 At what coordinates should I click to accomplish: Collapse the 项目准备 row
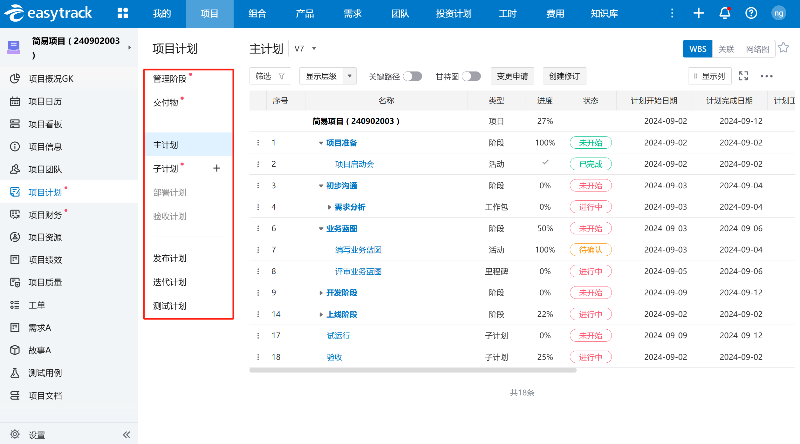[321, 143]
